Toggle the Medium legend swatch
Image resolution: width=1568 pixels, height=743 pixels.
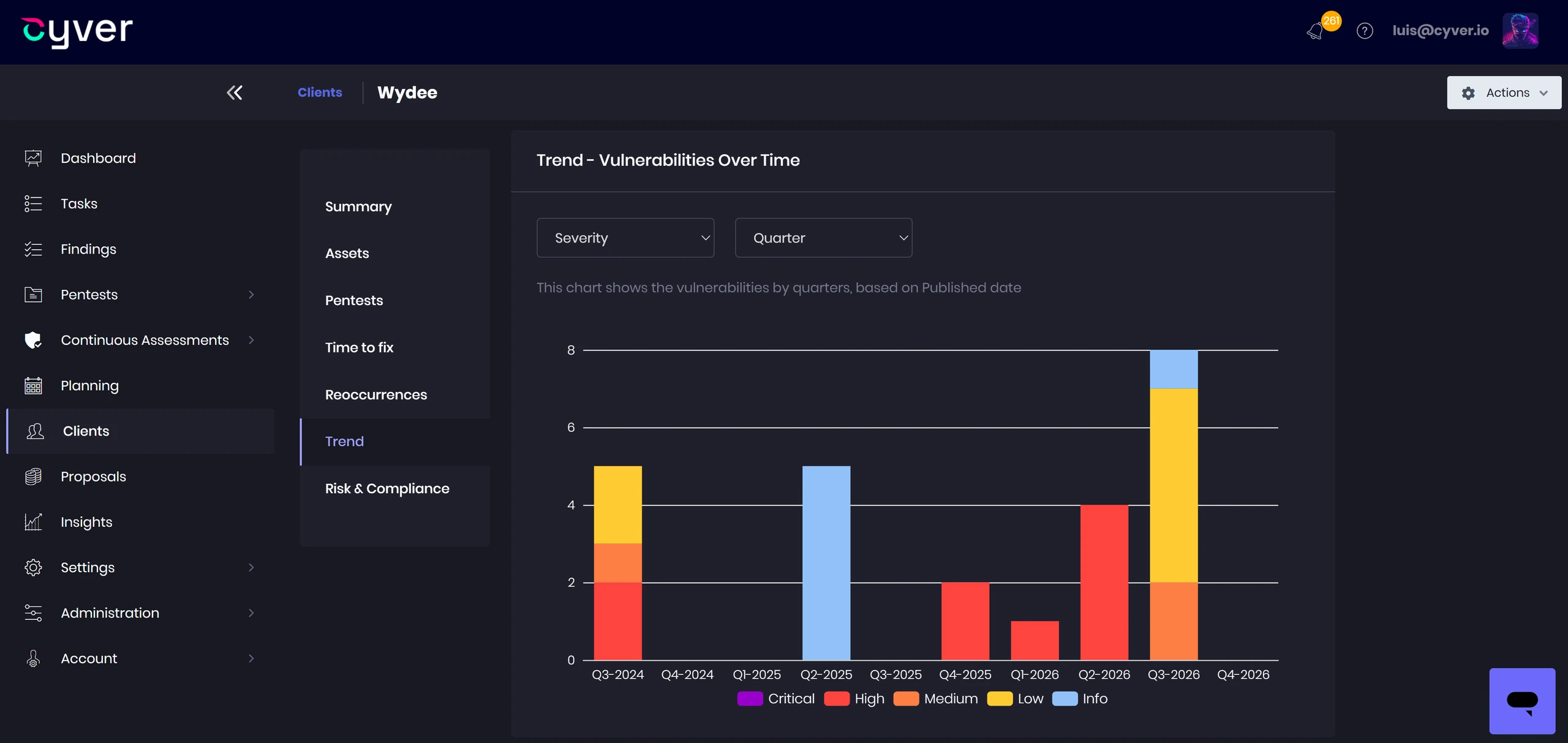[x=906, y=698]
